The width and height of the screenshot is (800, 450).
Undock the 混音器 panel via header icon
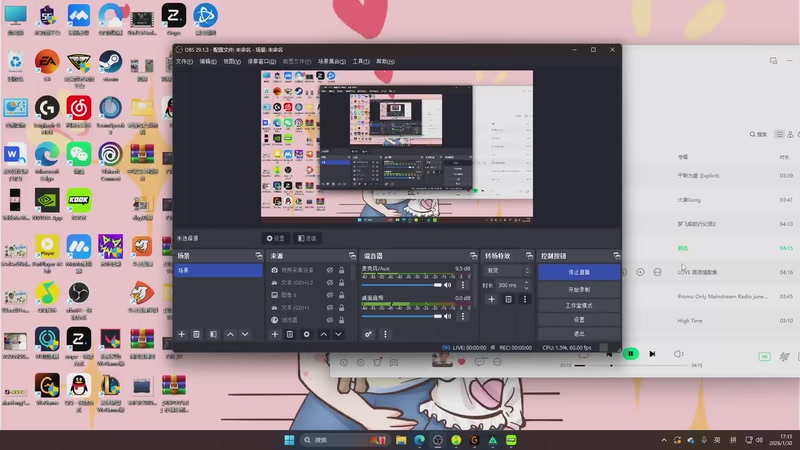[473, 256]
